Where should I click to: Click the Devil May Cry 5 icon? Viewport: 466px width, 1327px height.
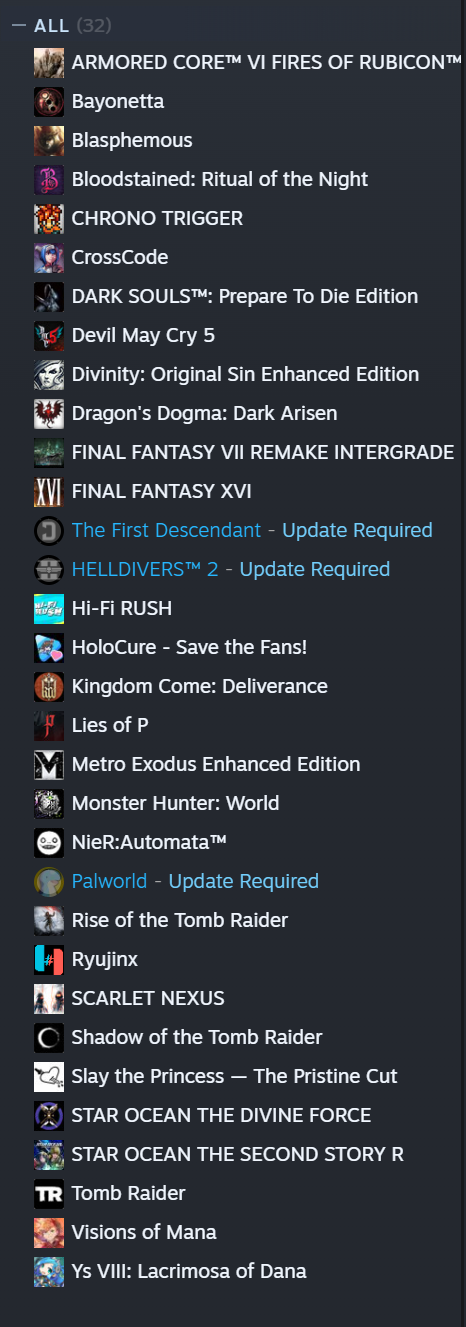49,335
